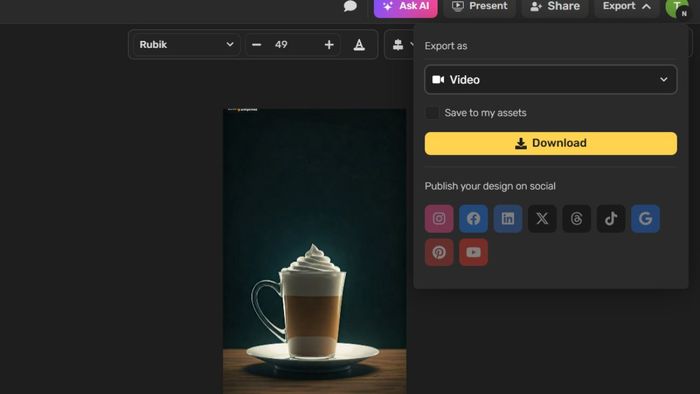Publish design to TikTok
The image size is (700, 394).
(x=611, y=219)
